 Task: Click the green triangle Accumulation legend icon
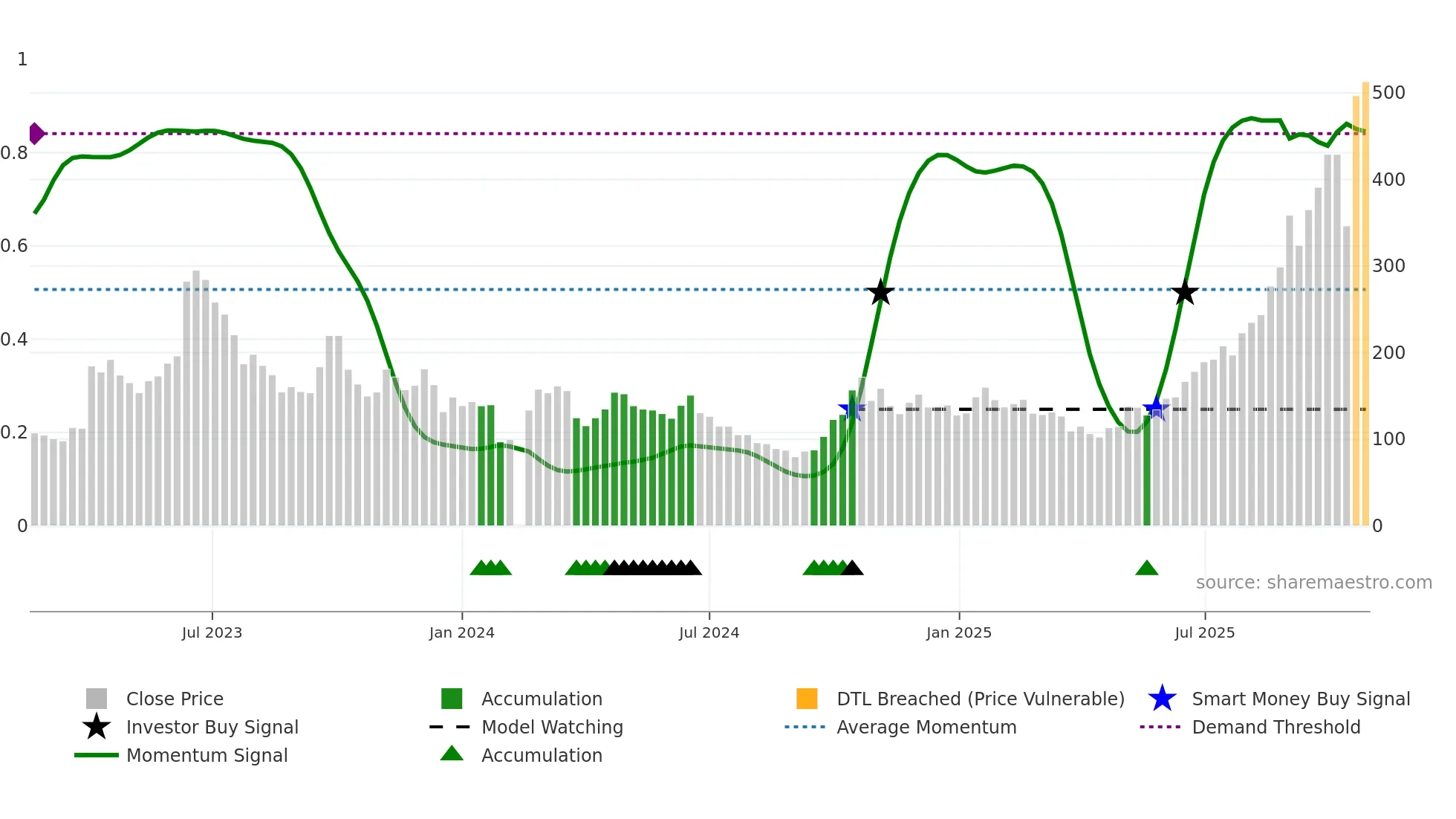pos(452,754)
